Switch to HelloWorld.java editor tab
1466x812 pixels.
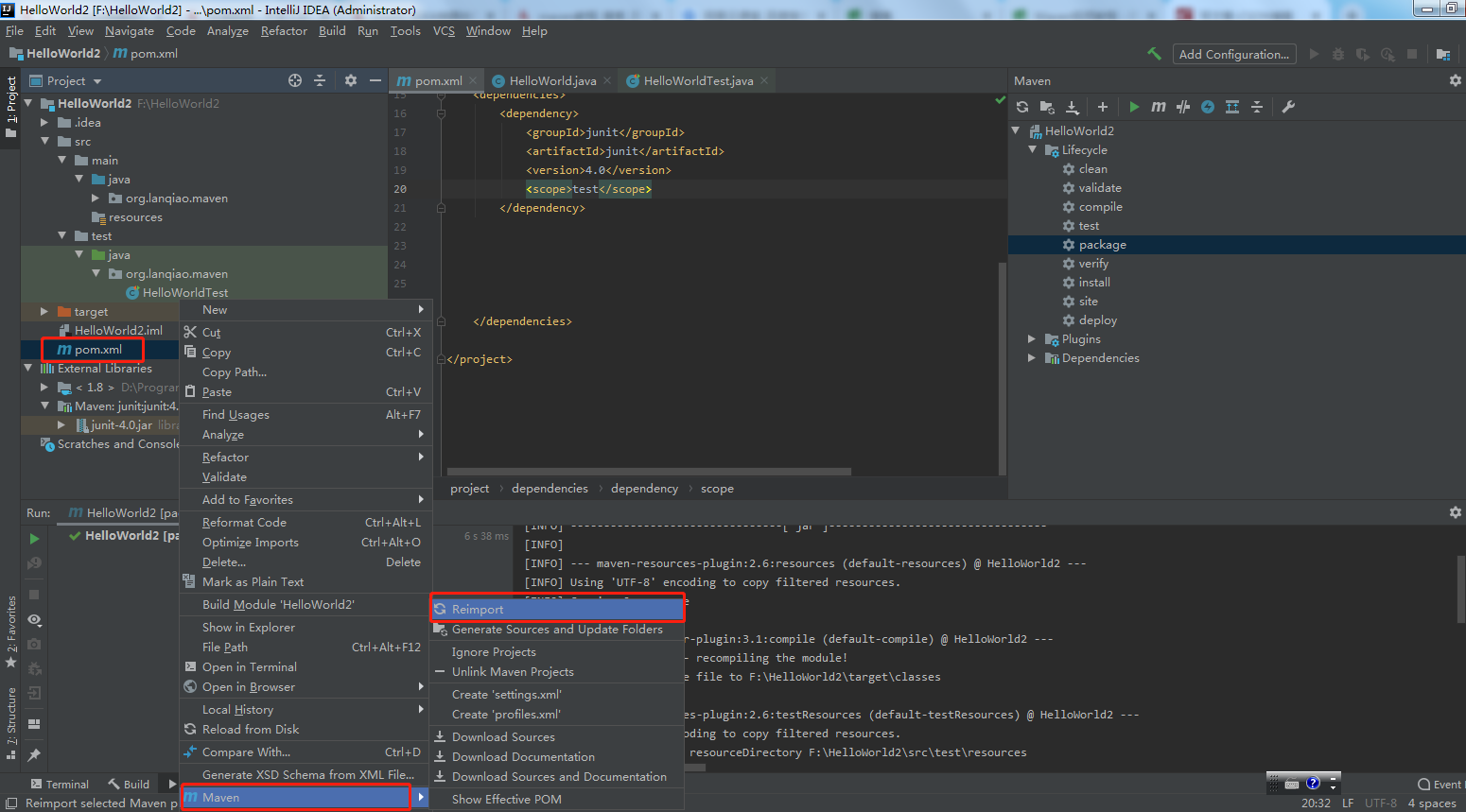click(x=552, y=80)
